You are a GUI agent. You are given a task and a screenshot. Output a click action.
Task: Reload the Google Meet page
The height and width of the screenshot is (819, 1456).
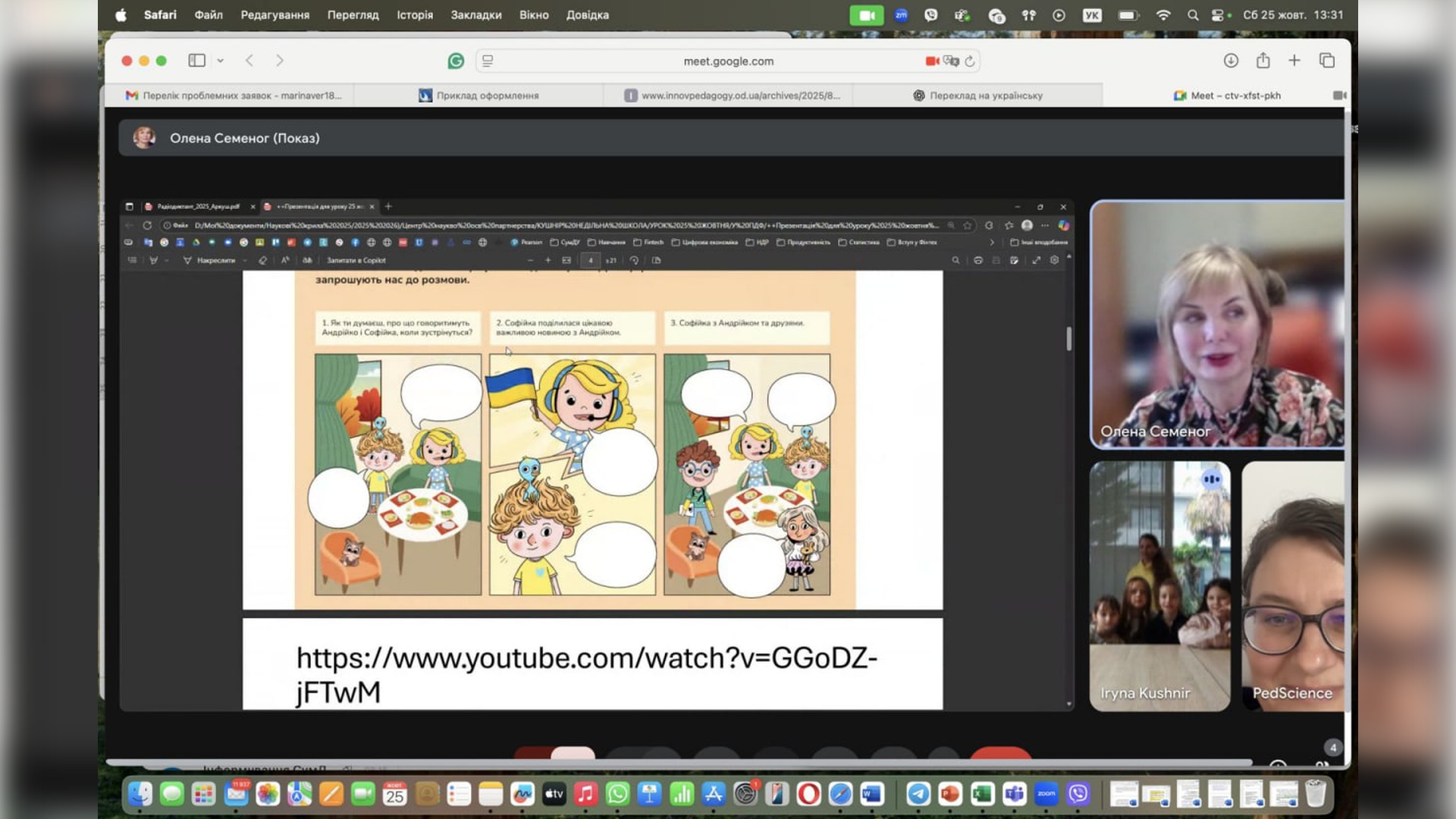click(x=970, y=61)
